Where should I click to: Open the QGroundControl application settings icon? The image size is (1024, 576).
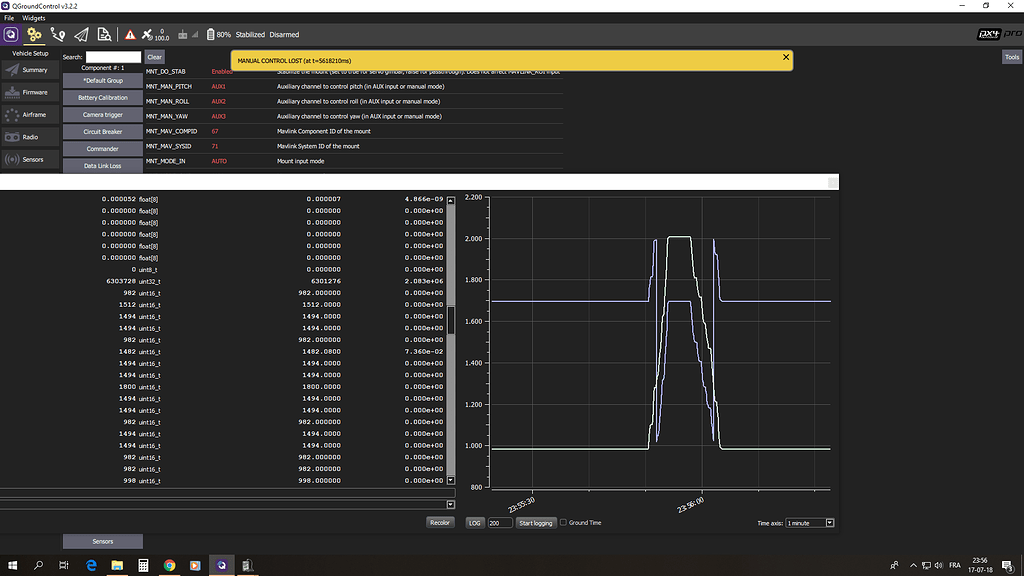click(x=11, y=34)
